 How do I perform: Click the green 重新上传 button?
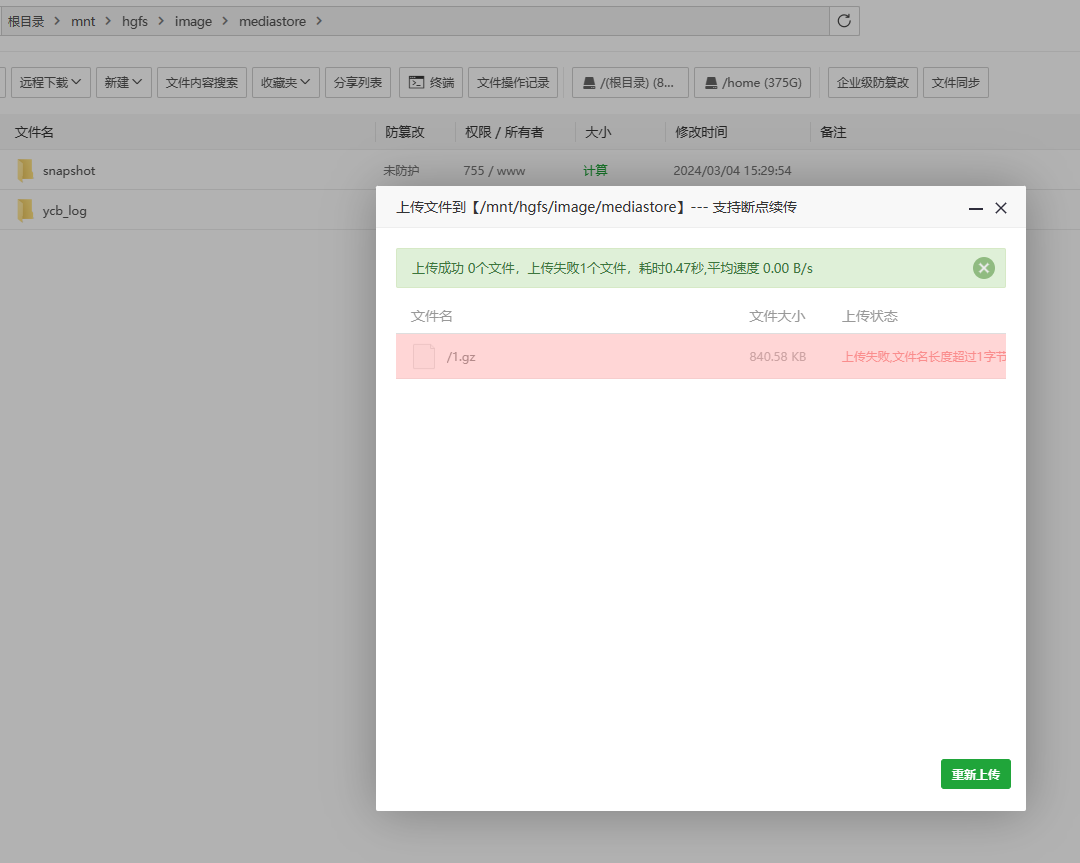[975, 774]
